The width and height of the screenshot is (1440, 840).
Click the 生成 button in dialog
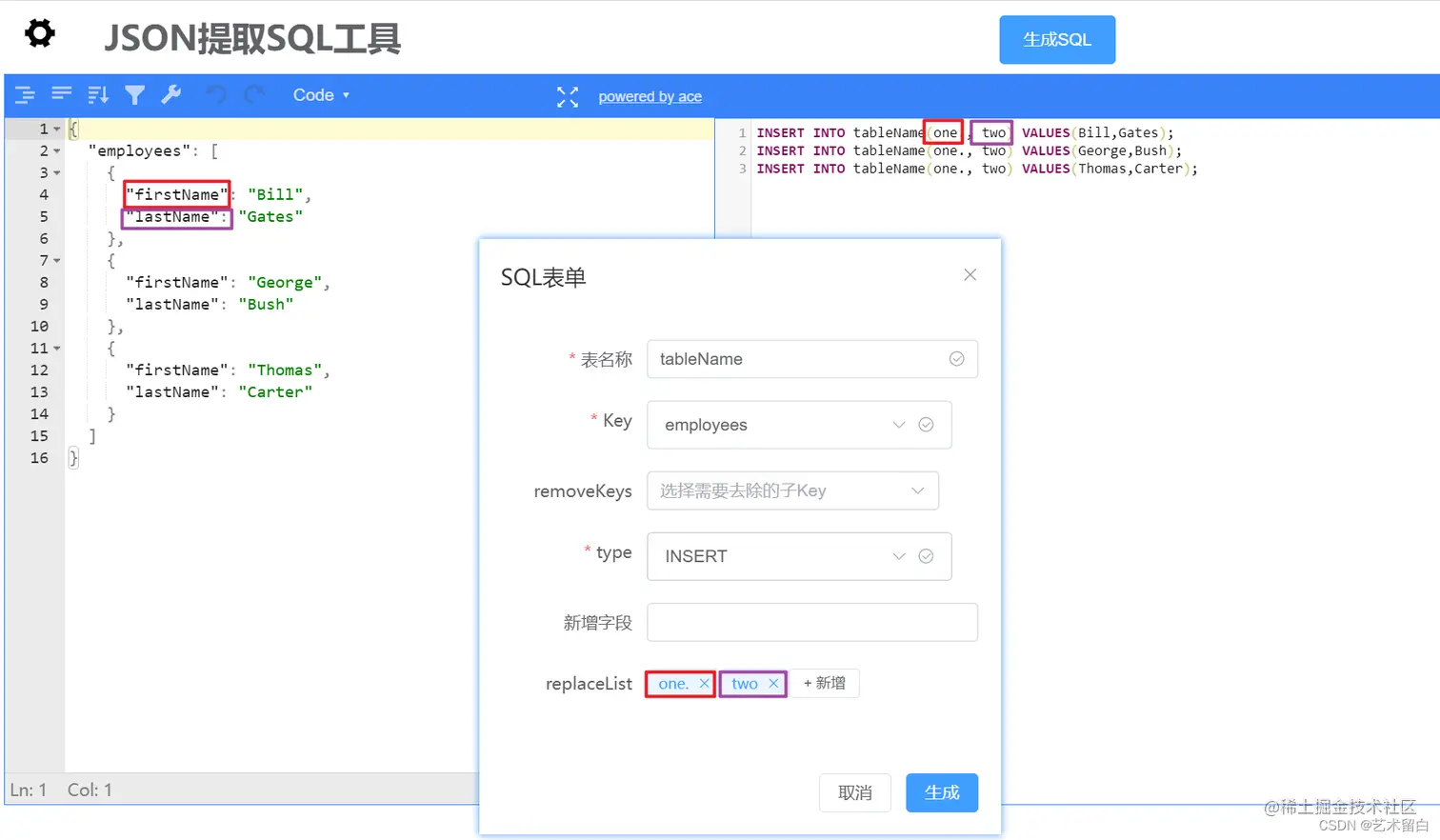point(942,792)
